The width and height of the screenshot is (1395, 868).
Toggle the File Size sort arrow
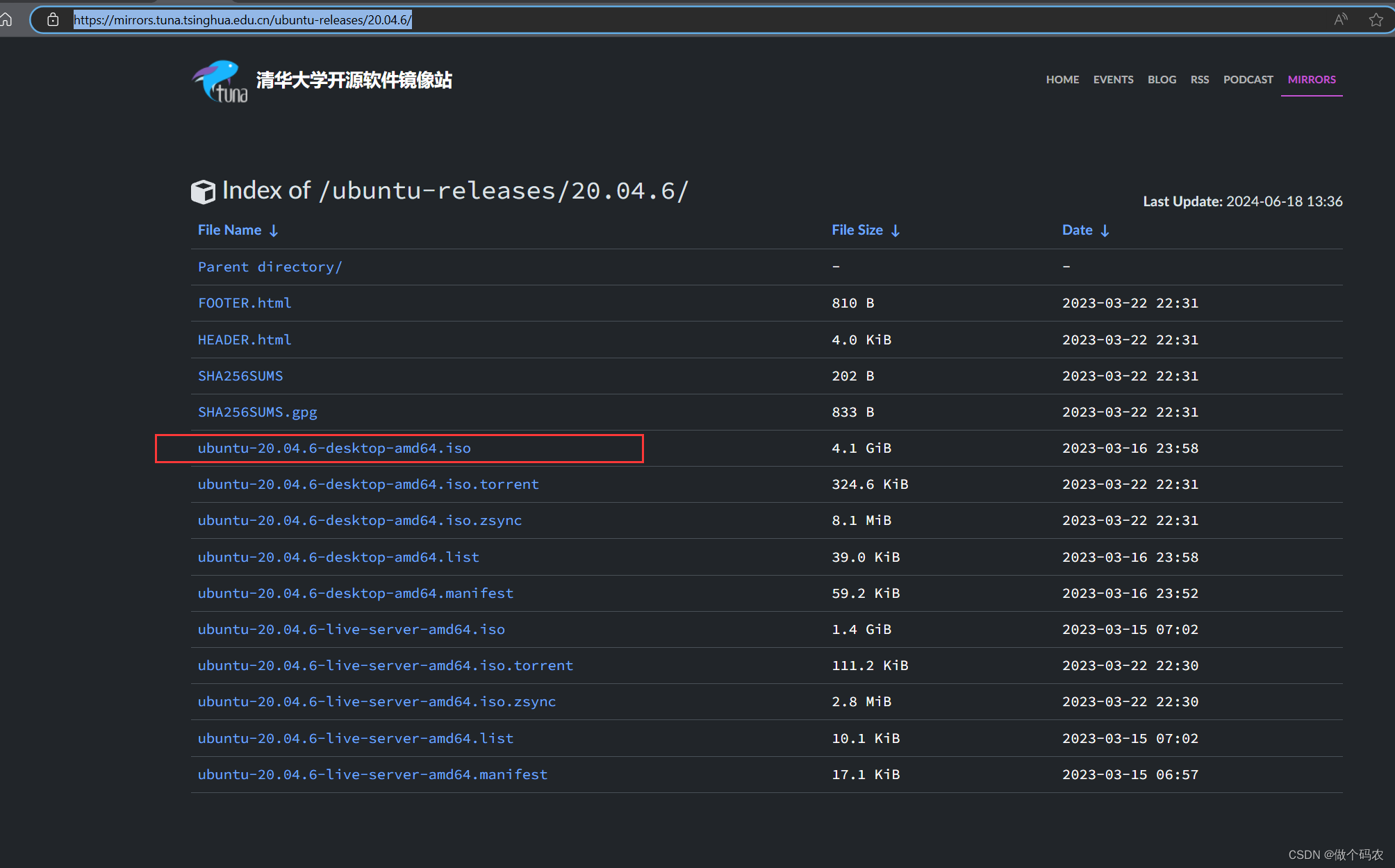[896, 230]
